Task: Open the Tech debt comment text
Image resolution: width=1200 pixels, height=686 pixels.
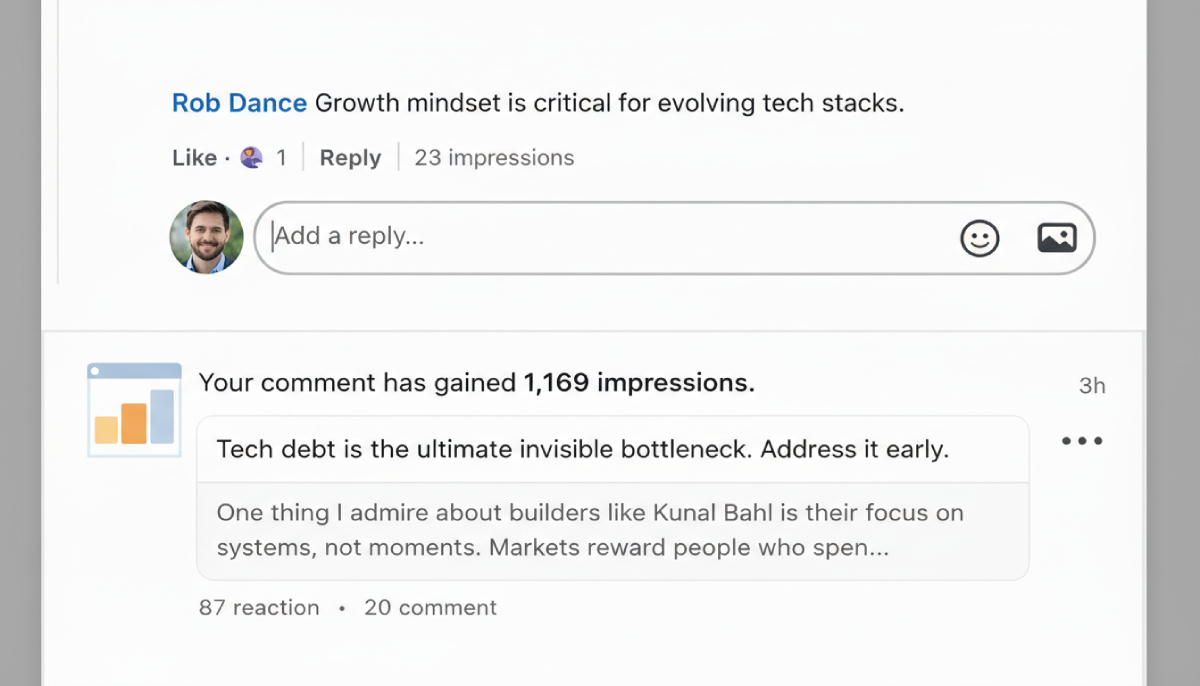Action: [582, 450]
